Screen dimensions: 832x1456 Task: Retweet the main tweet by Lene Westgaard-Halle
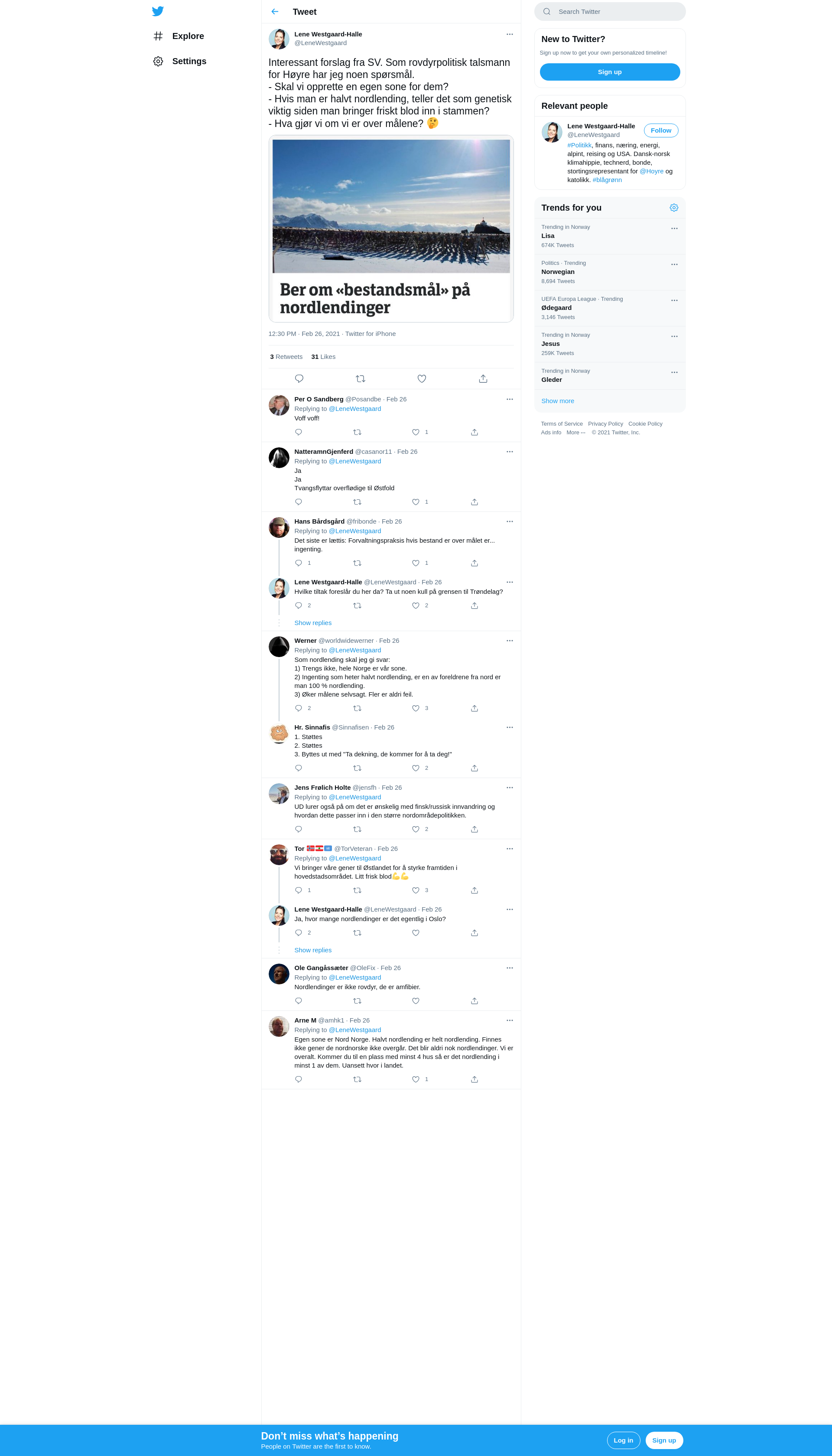click(361, 378)
